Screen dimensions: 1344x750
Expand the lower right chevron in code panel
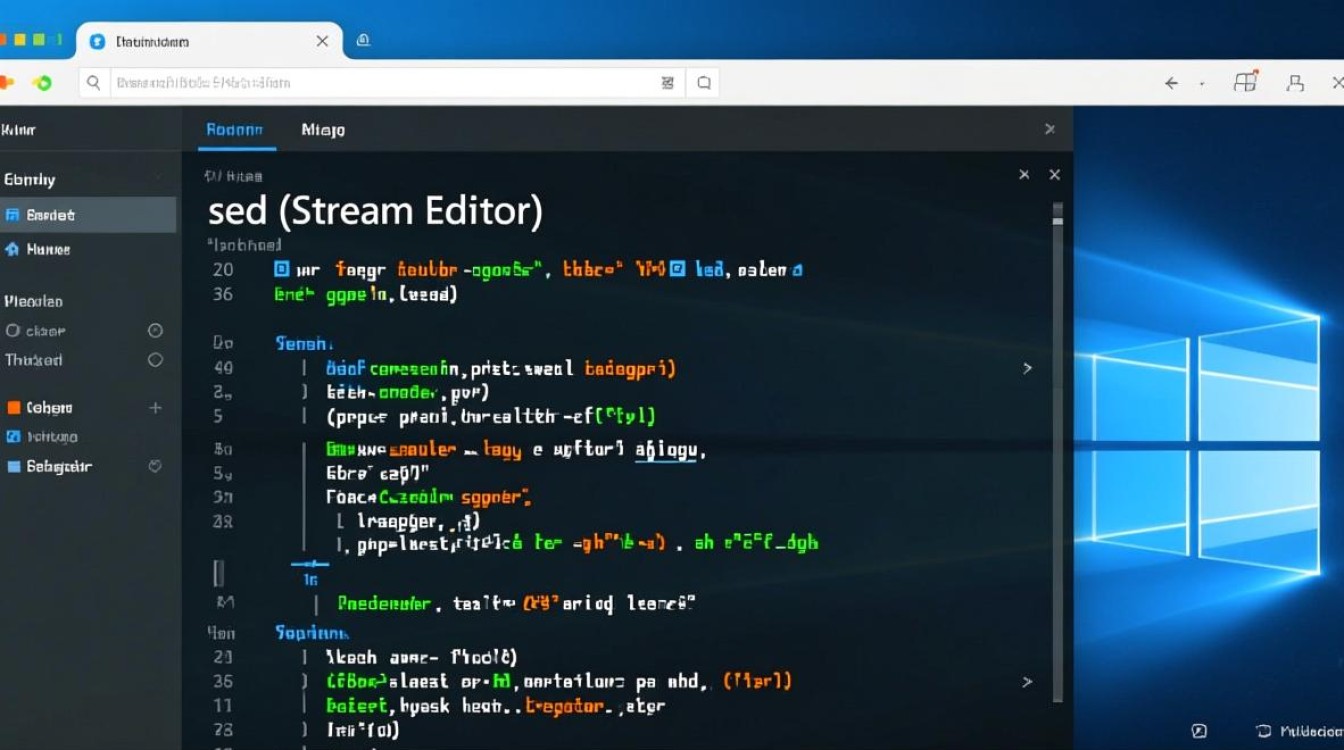pos(1027,681)
